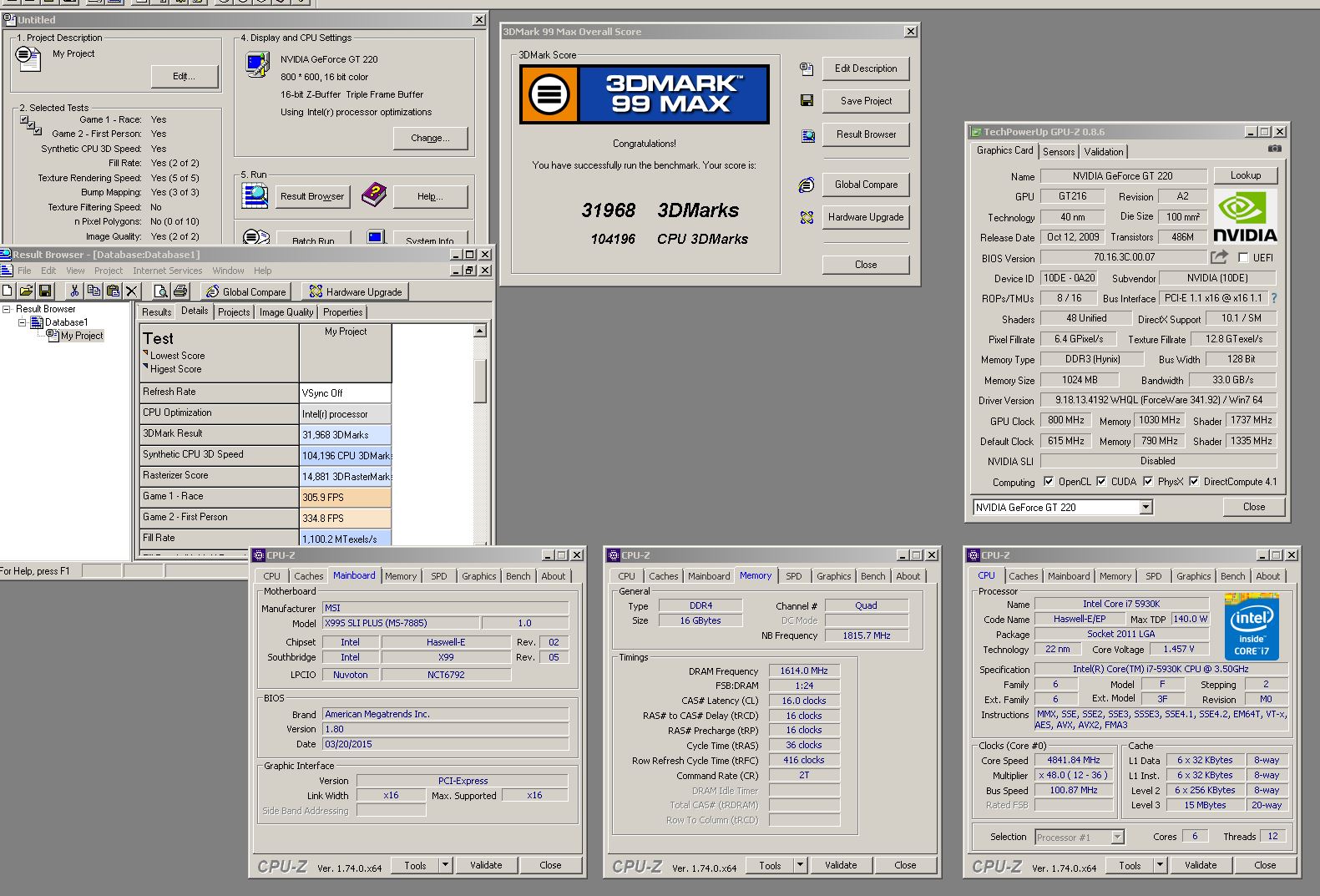Click the Bus Interface question mark in GPU-Z
Screen dimensions: 1320x896
pos(1274,298)
